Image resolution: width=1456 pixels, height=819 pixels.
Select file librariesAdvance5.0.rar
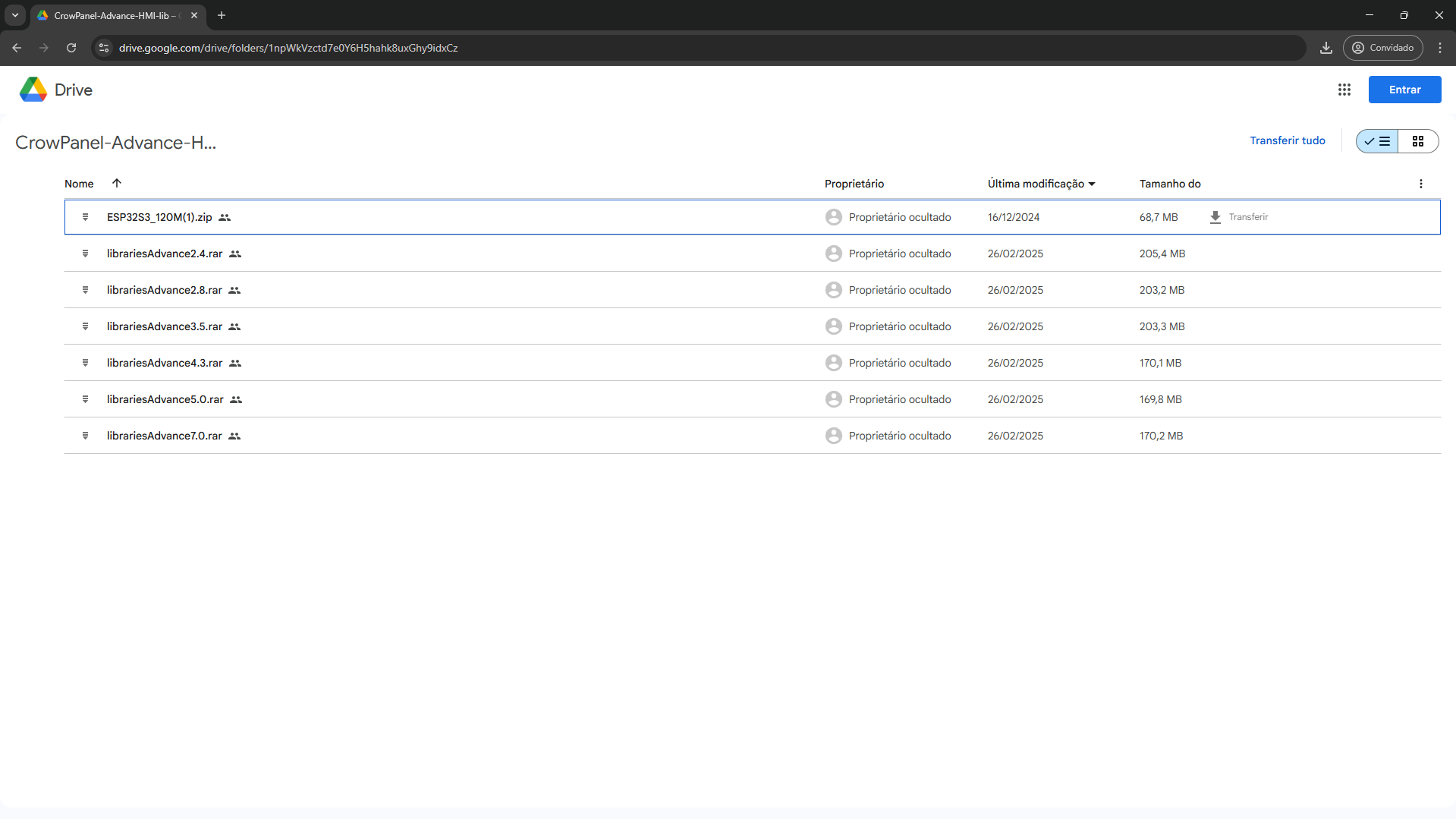(x=752, y=399)
